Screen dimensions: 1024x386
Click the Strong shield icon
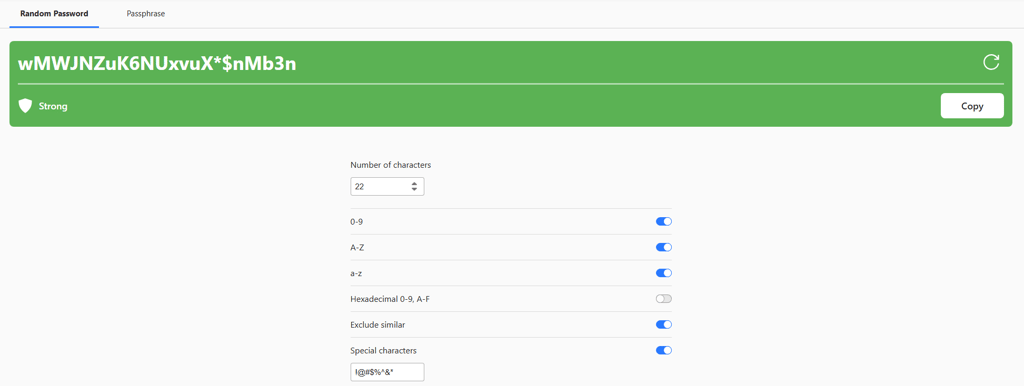(x=25, y=106)
